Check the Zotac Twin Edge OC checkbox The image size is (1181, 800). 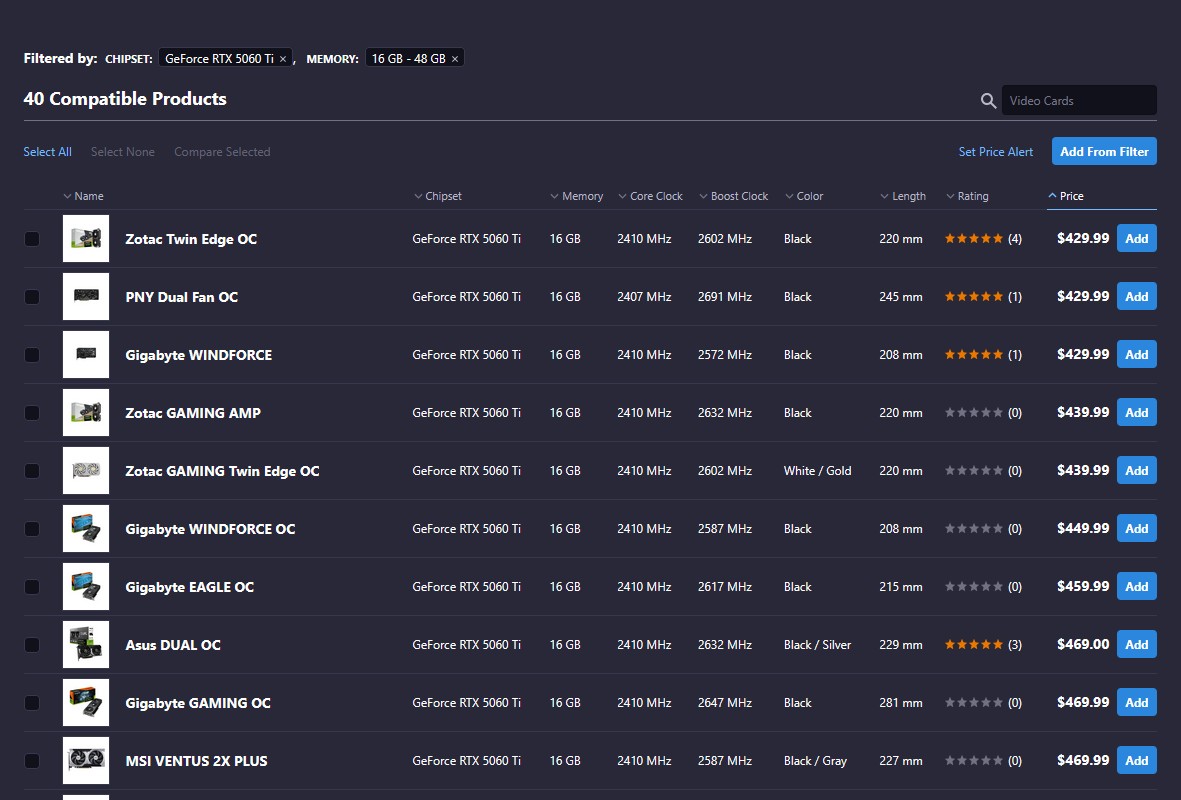[x=32, y=239]
